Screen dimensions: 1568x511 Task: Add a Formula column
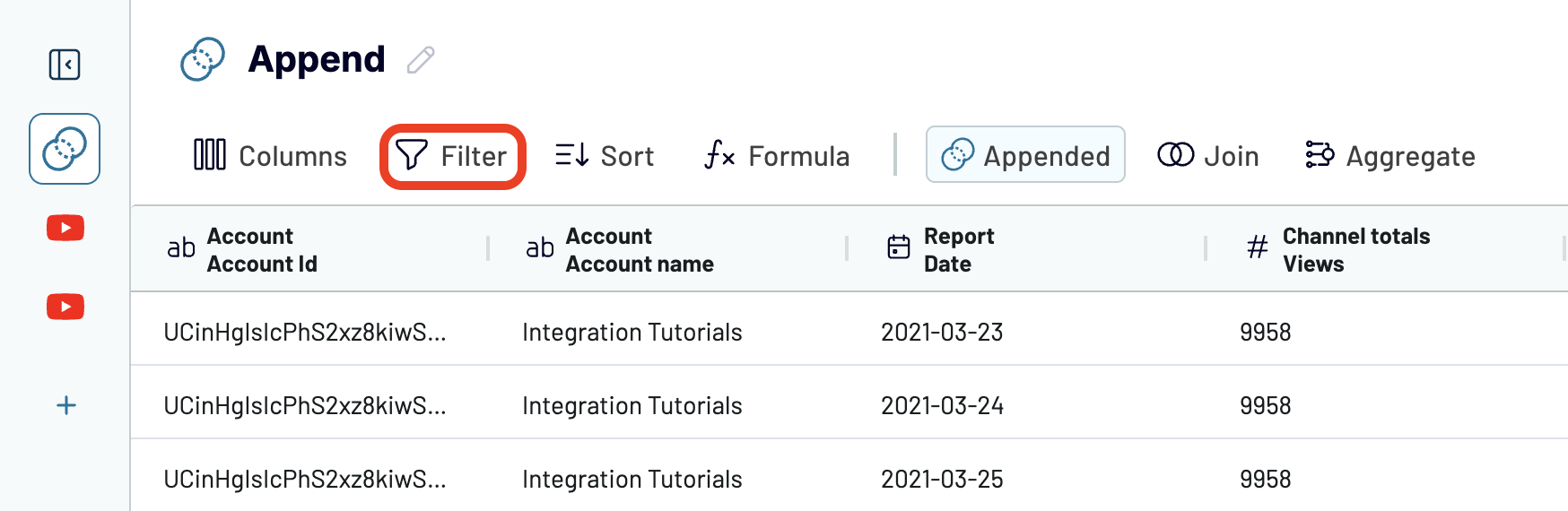click(x=777, y=156)
